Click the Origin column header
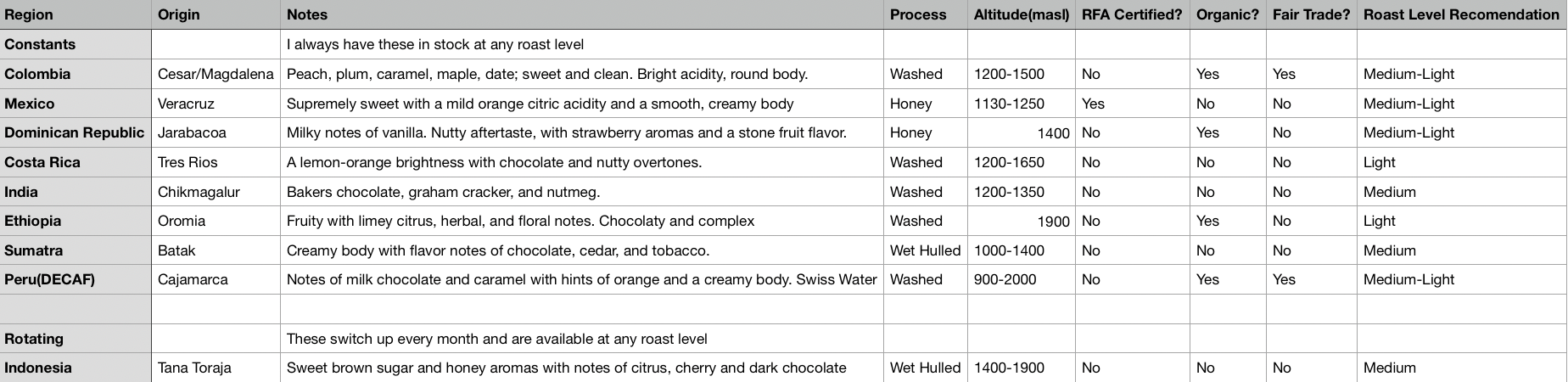Viewport: 1568px width, 382px height. (216, 14)
